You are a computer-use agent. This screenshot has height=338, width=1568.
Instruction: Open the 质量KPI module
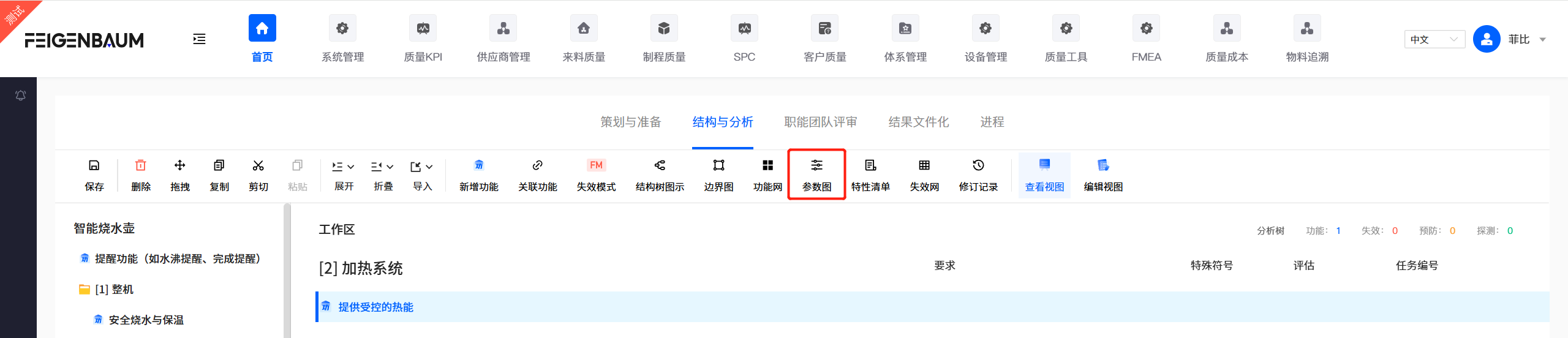pos(423,39)
